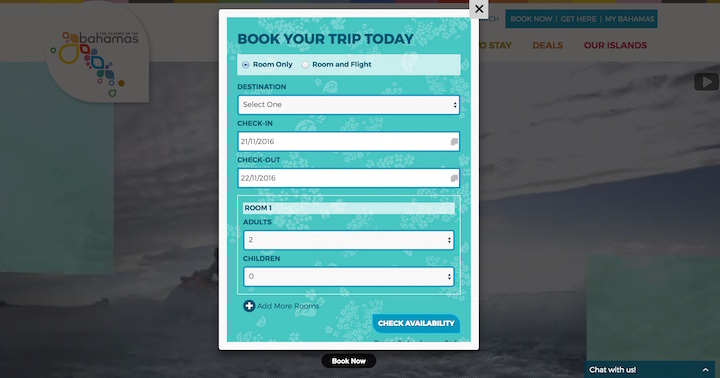Play the video via play icon
720x378 pixels.
point(706,82)
